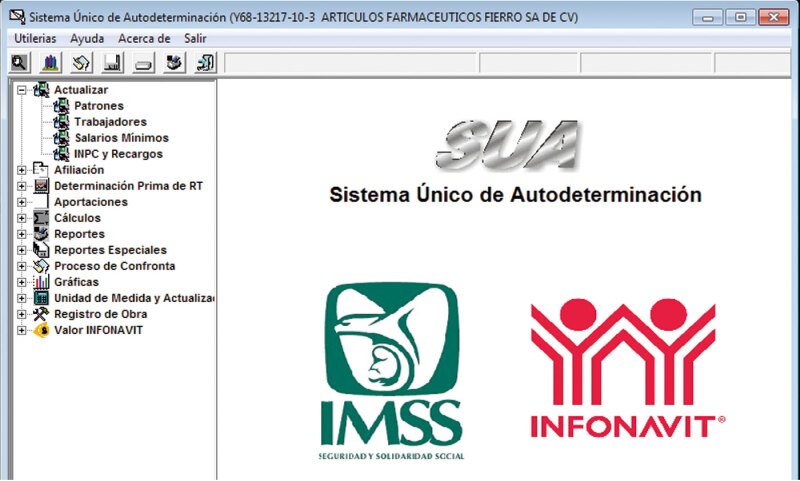The width and height of the screenshot is (800, 481).
Task: Click the magnifying glass search toolbar icon
Action: (x=20, y=63)
